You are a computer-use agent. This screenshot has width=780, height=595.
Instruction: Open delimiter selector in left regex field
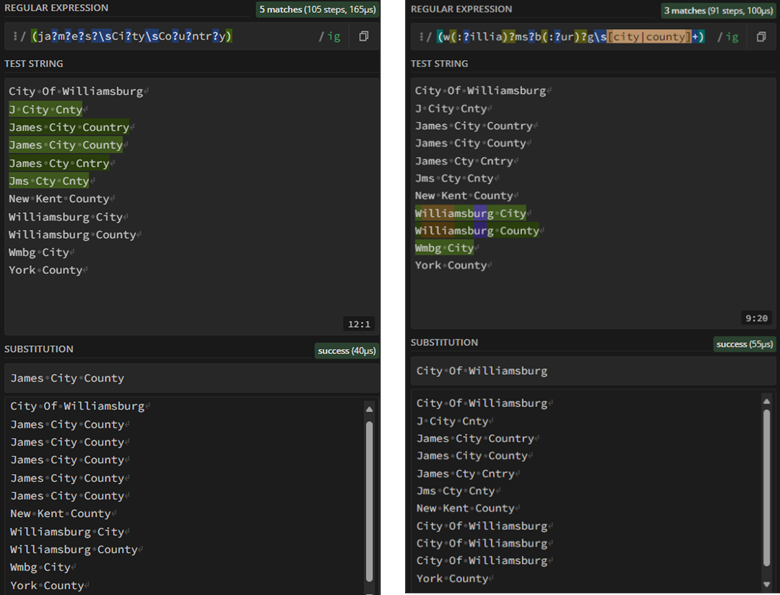pyautogui.click(x=15, y=37)
